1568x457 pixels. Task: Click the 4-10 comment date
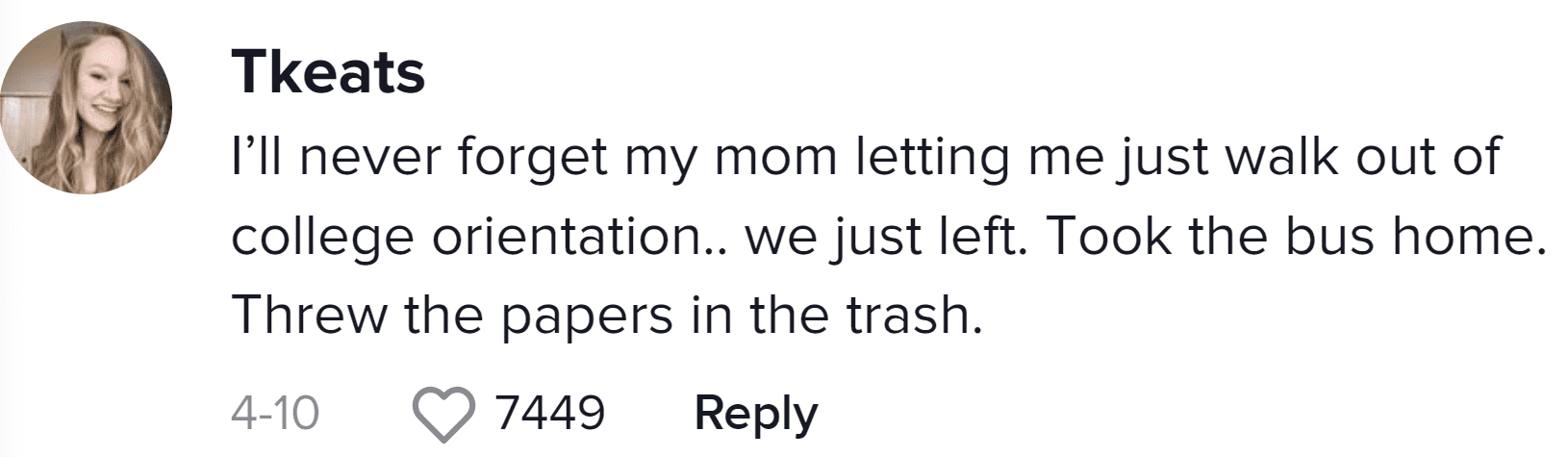pos(275,414)
